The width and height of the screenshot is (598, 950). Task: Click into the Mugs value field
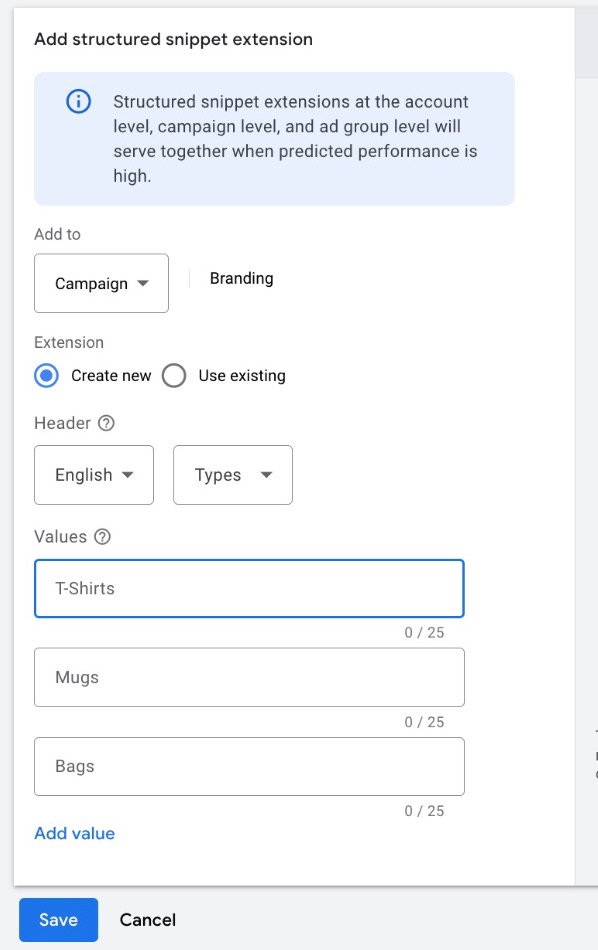249,677
